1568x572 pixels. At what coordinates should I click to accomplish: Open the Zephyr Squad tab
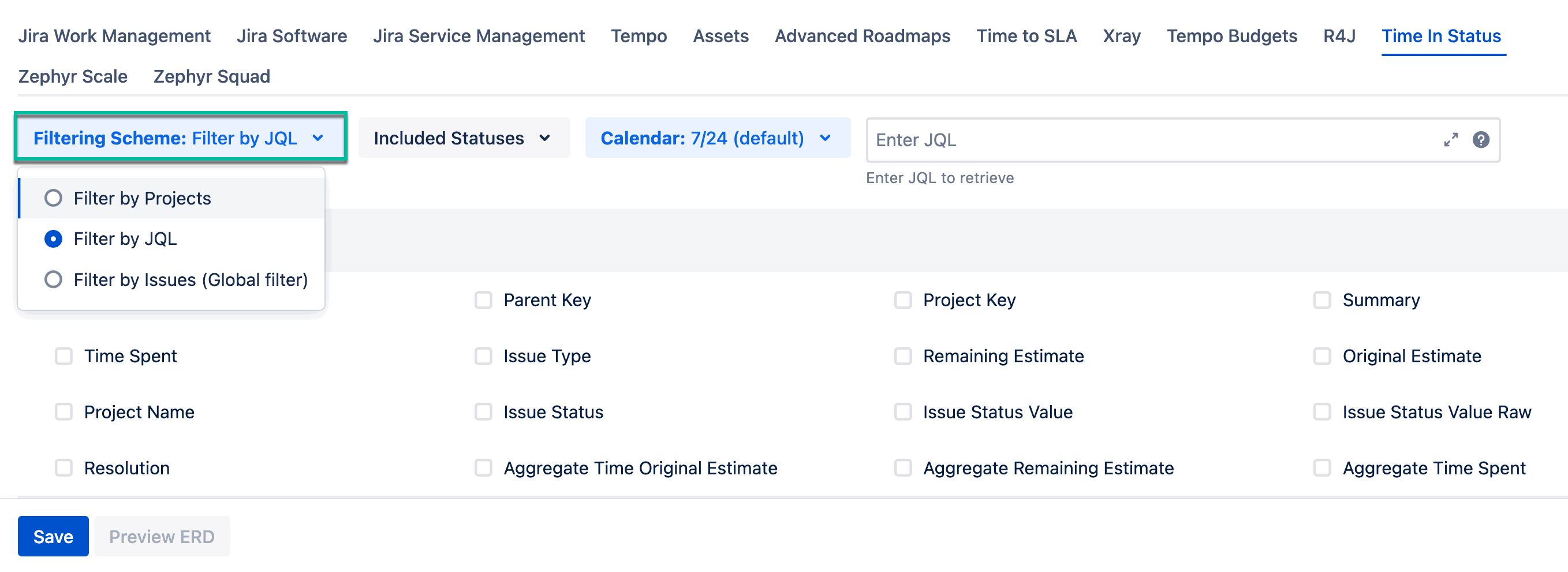(x=211, y=76)
